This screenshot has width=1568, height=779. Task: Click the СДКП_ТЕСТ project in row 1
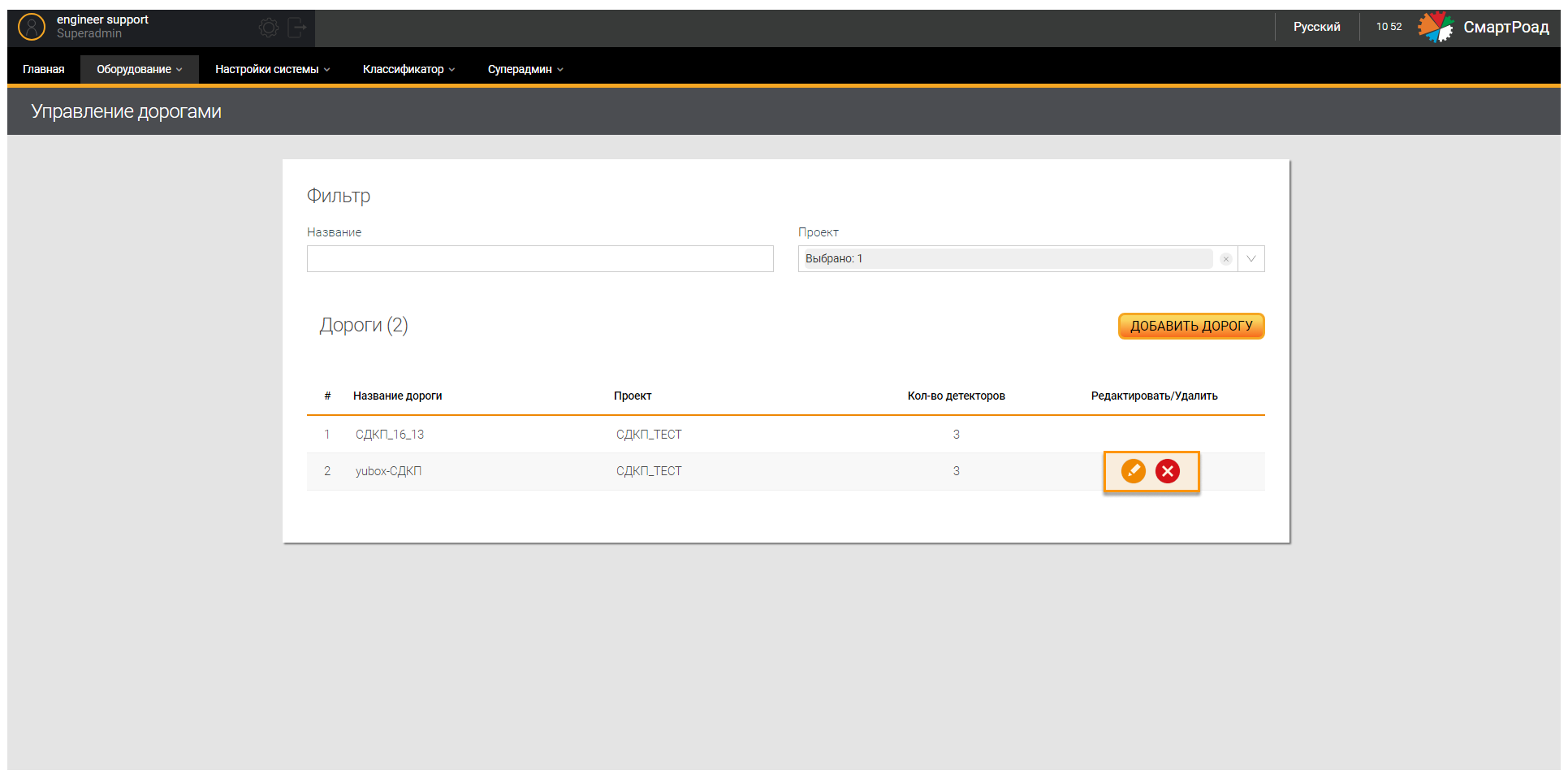point(649,435)
